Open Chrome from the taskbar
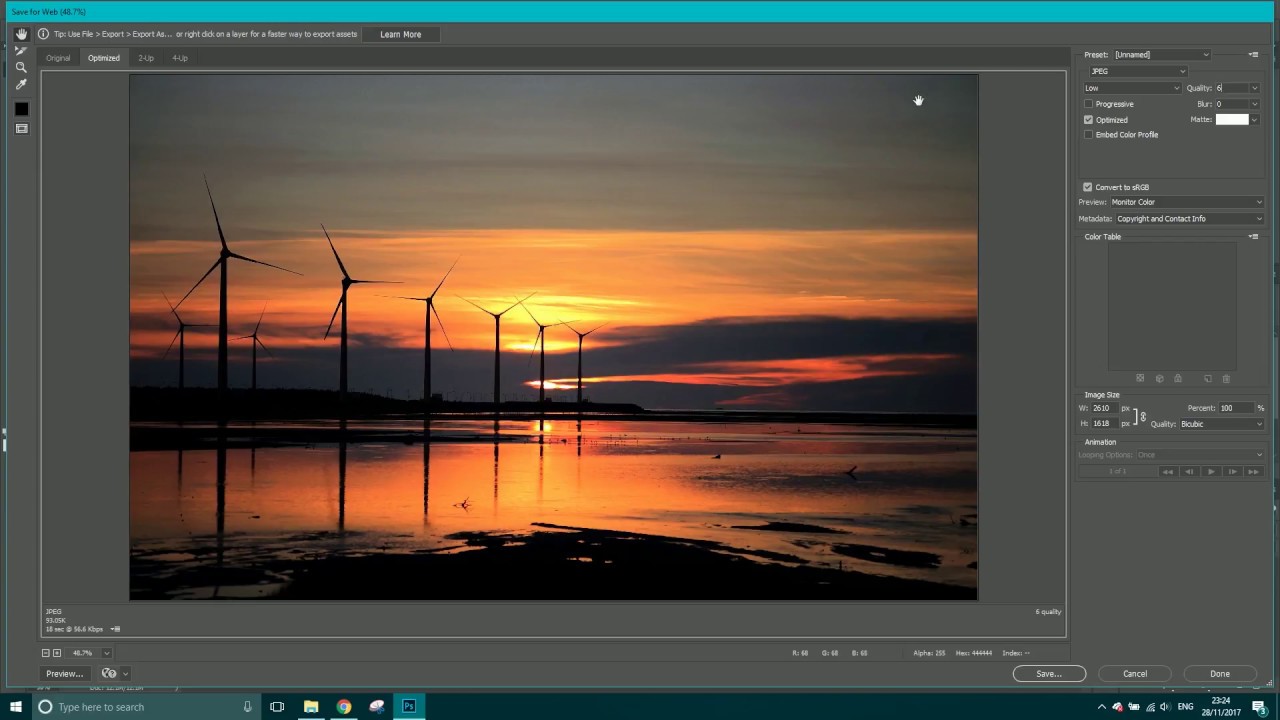The image size is (1280, 720). 344,707
